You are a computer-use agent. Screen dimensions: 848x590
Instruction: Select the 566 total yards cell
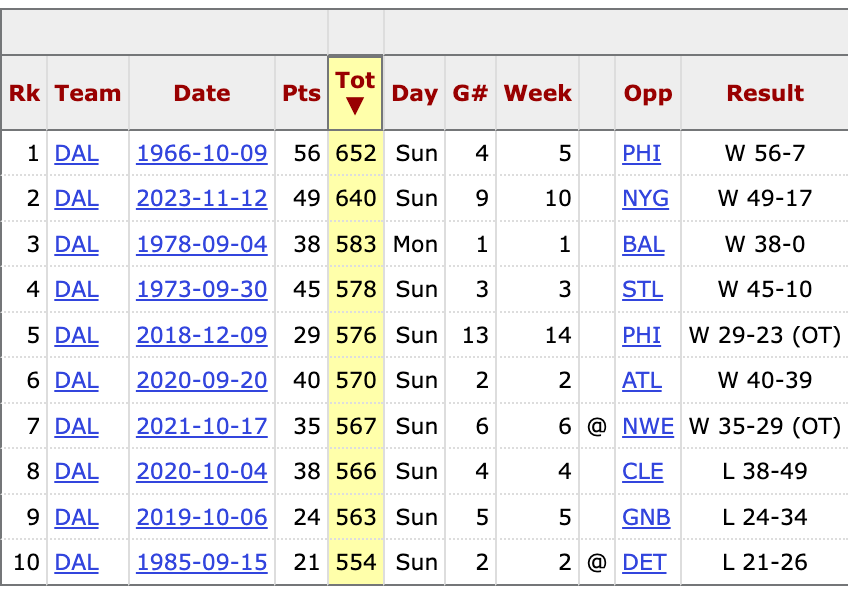pos(356,471)
